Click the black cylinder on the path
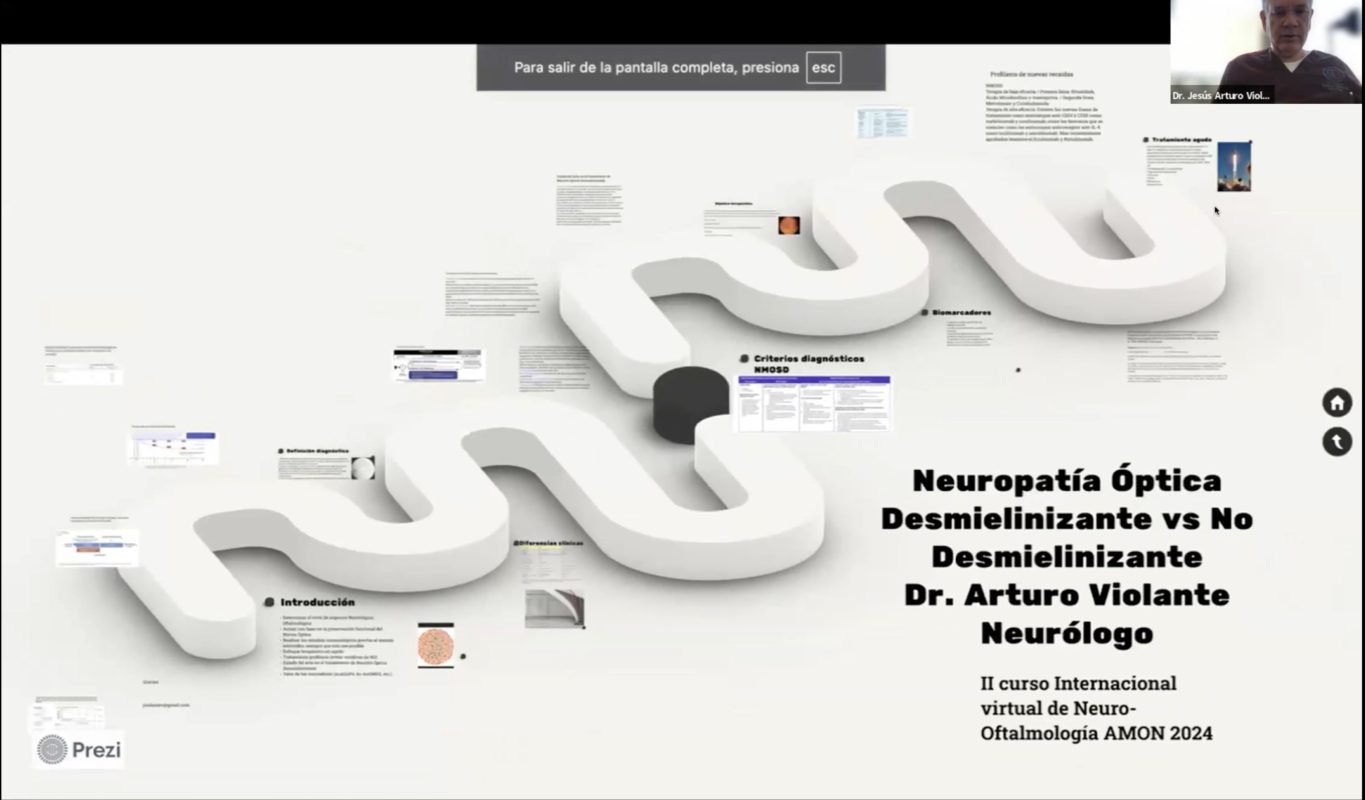The image size is (1365, 800). pyautogui.click(x=690, y=404)
